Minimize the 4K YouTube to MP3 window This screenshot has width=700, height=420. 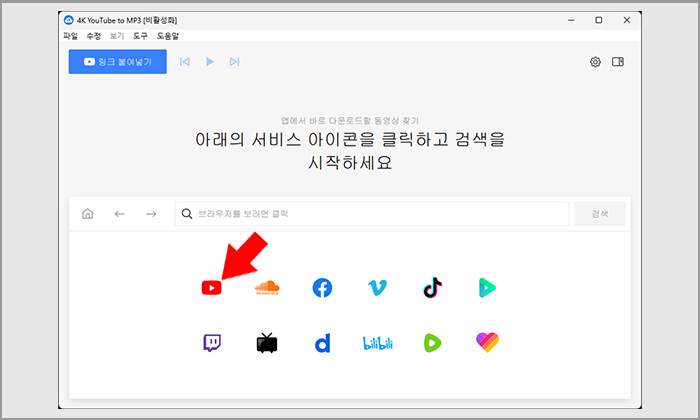pos(571,20)
